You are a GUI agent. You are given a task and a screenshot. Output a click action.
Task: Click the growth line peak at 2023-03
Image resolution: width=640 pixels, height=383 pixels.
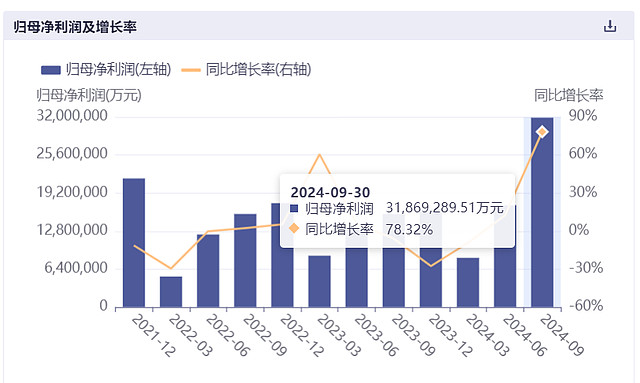pos(320,154)
